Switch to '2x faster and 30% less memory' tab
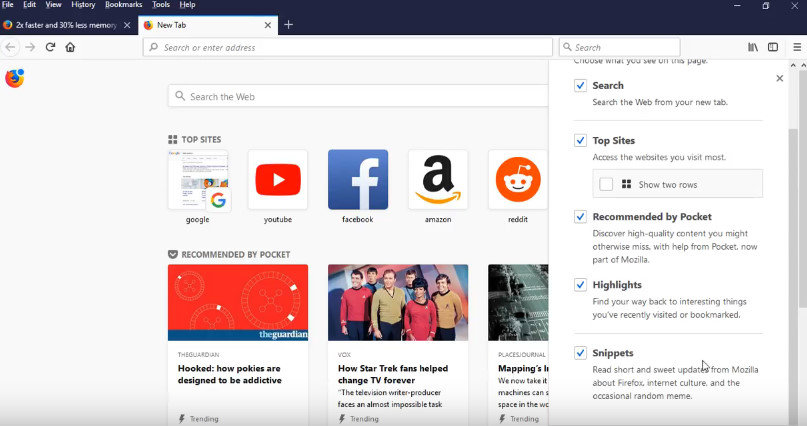807x426 pixels. (66, 25)
